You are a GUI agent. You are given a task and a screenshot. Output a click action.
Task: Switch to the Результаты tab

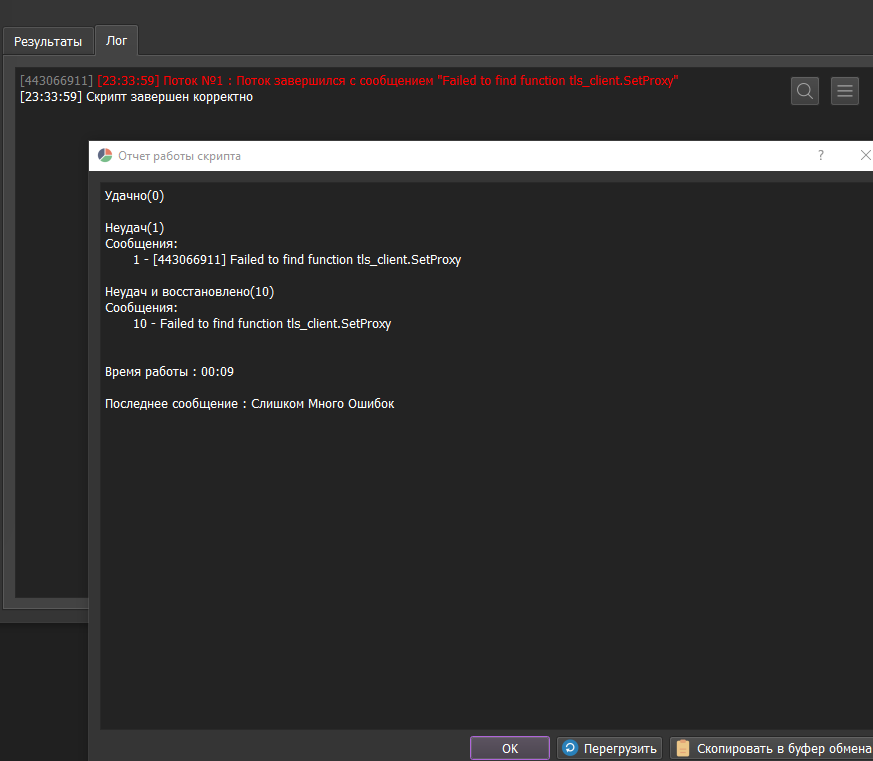(x=48, y=42)
